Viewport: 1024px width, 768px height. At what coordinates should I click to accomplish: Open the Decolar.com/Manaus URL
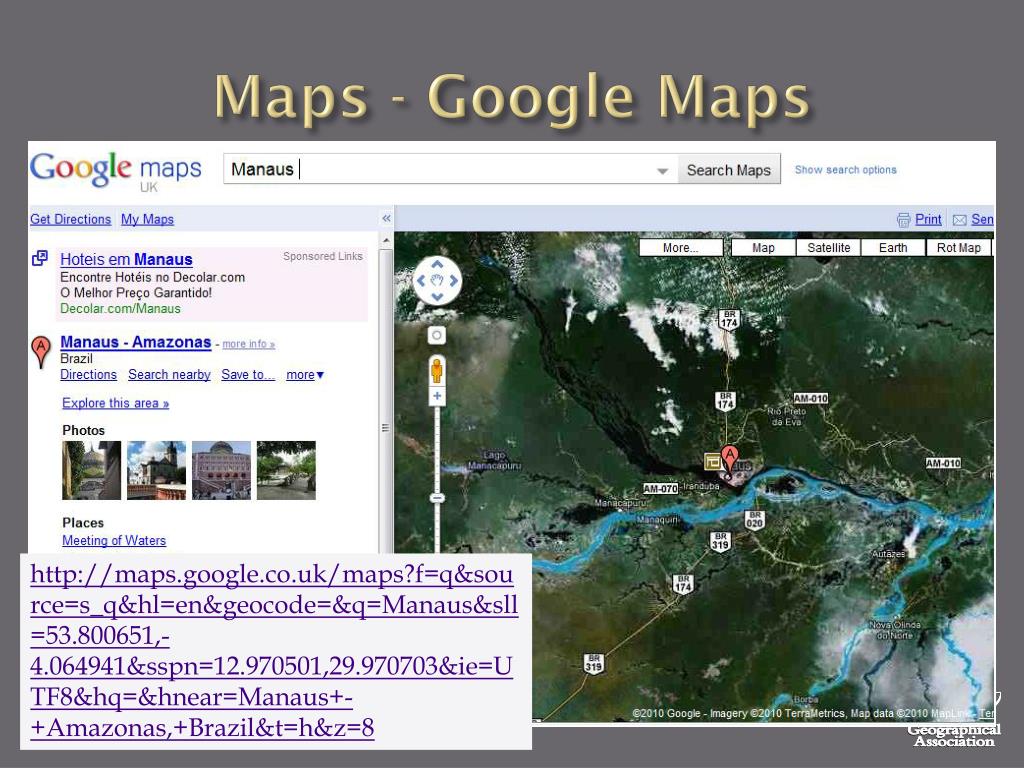tap(120, 308)
